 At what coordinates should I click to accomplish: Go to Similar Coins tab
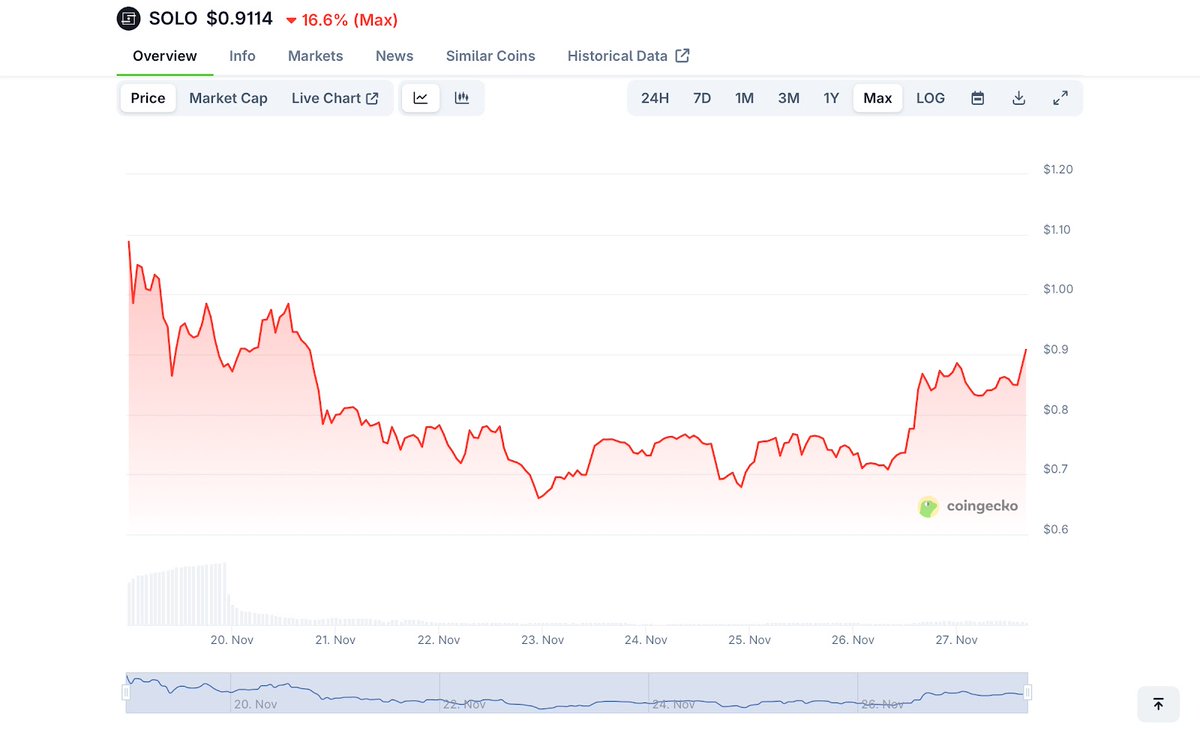coord(490,56)
